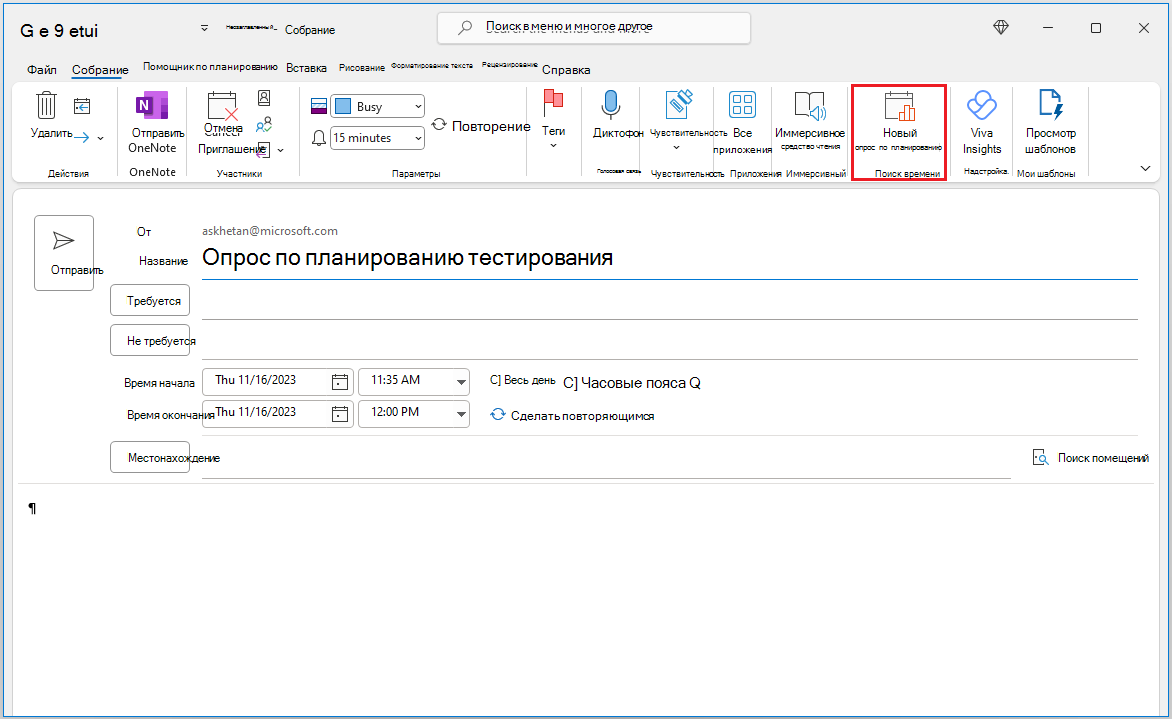Viewport: 1172px width, 719px height.
Task: Click the premium diamond icon in title bar
Action: click(x=1001, y=28)
